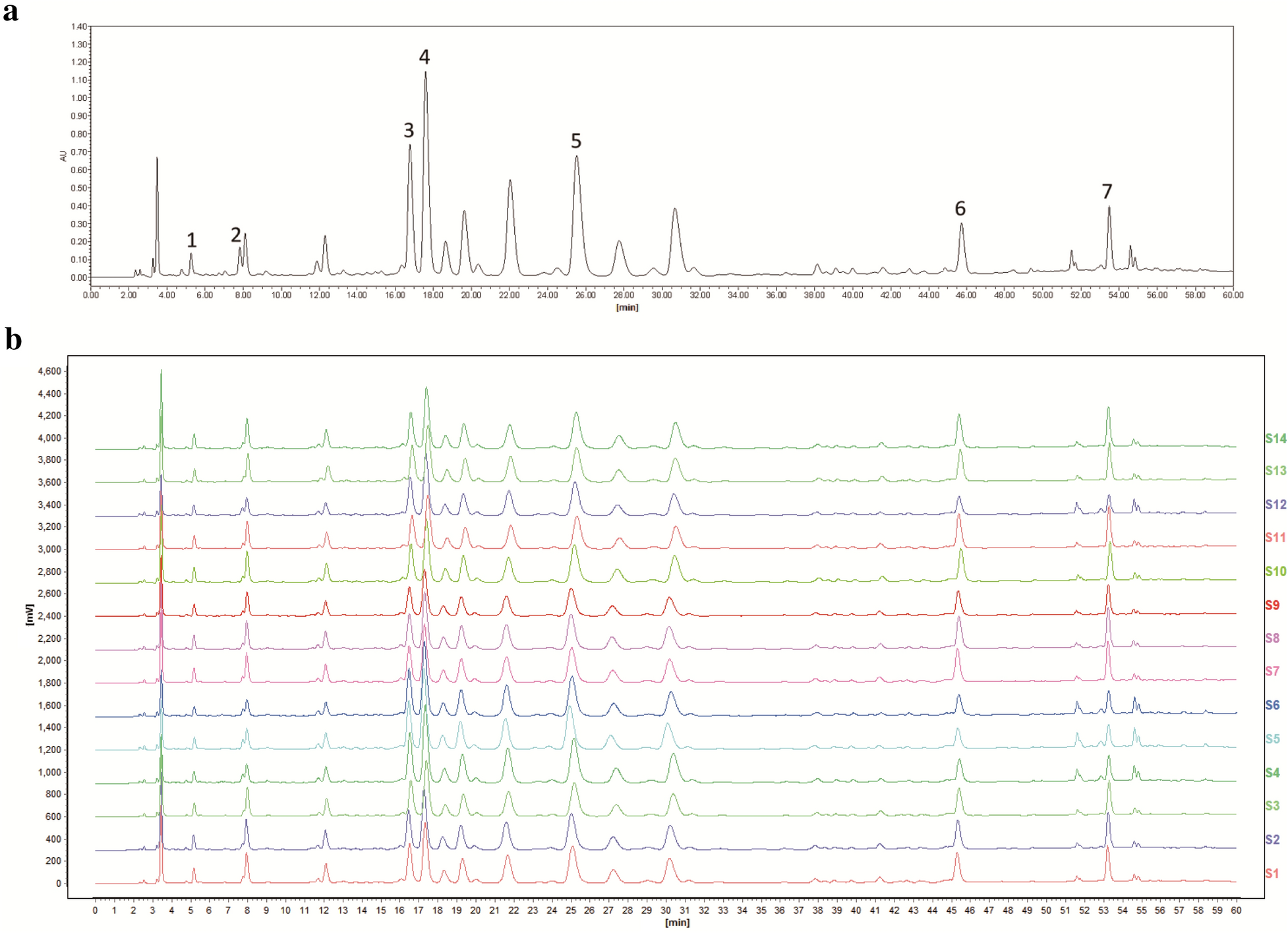Click the 0.00 tick on the AU axis
This screenshot has width=1288, height=933.
pos(78,277)
